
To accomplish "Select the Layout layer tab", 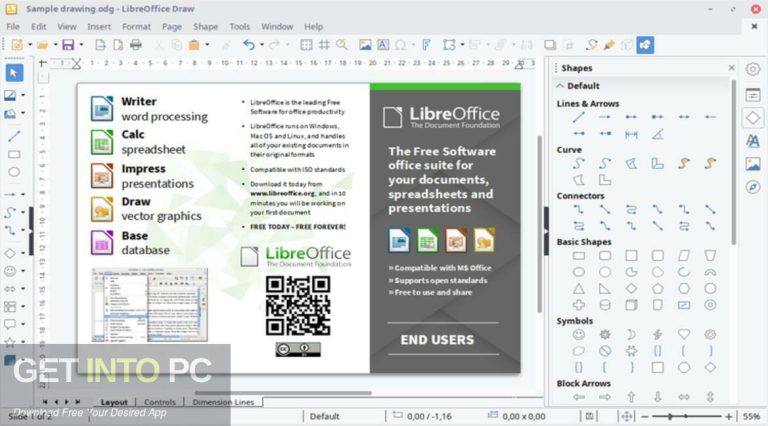I will click(x=114, y=402).
